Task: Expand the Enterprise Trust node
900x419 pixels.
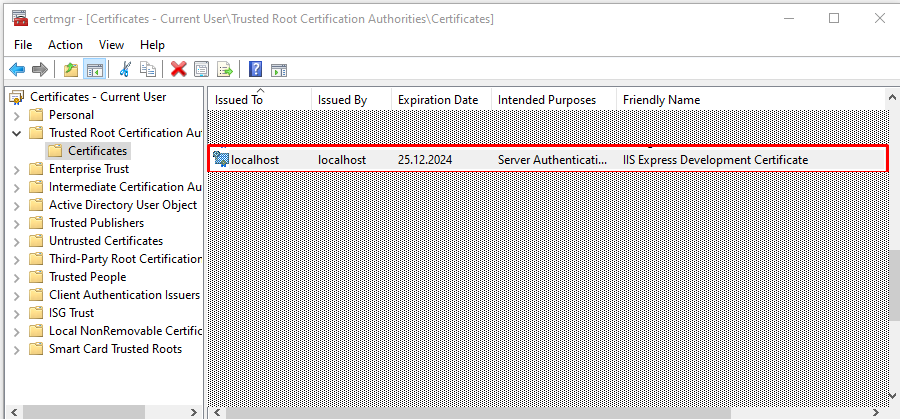Action: (17, 169)
